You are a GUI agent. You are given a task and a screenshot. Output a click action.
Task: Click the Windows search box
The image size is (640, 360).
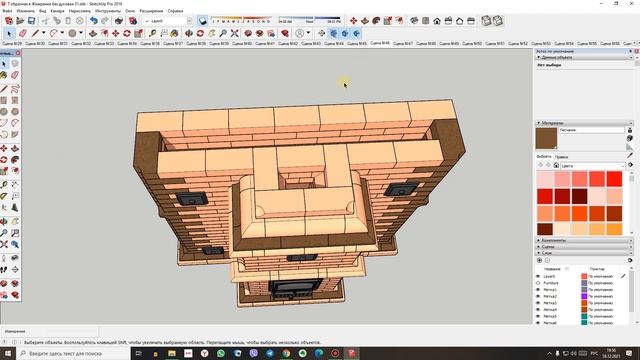click(73, 353)
